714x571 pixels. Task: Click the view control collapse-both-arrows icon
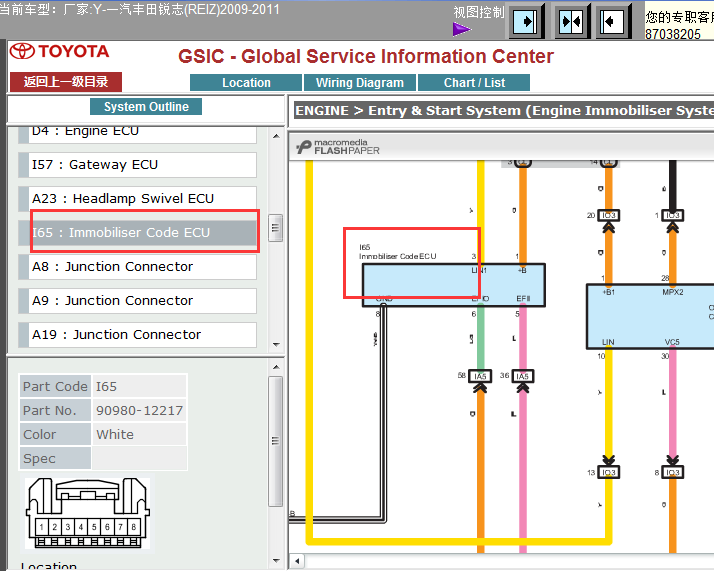coord(571,21)
